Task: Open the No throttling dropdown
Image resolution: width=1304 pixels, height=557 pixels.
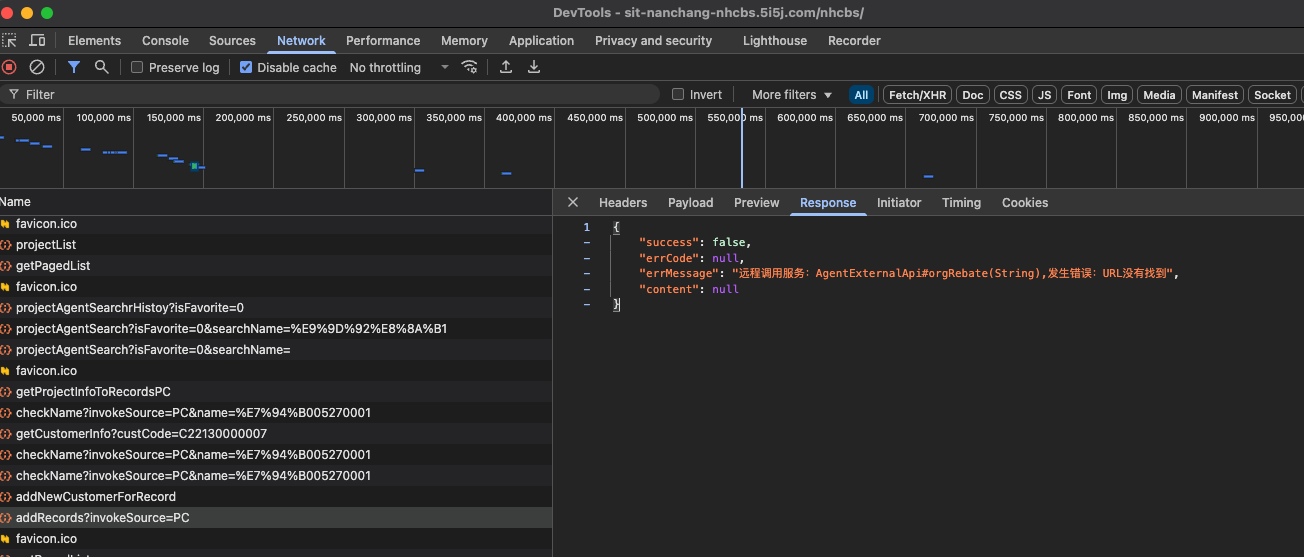Action: (399, 68)
